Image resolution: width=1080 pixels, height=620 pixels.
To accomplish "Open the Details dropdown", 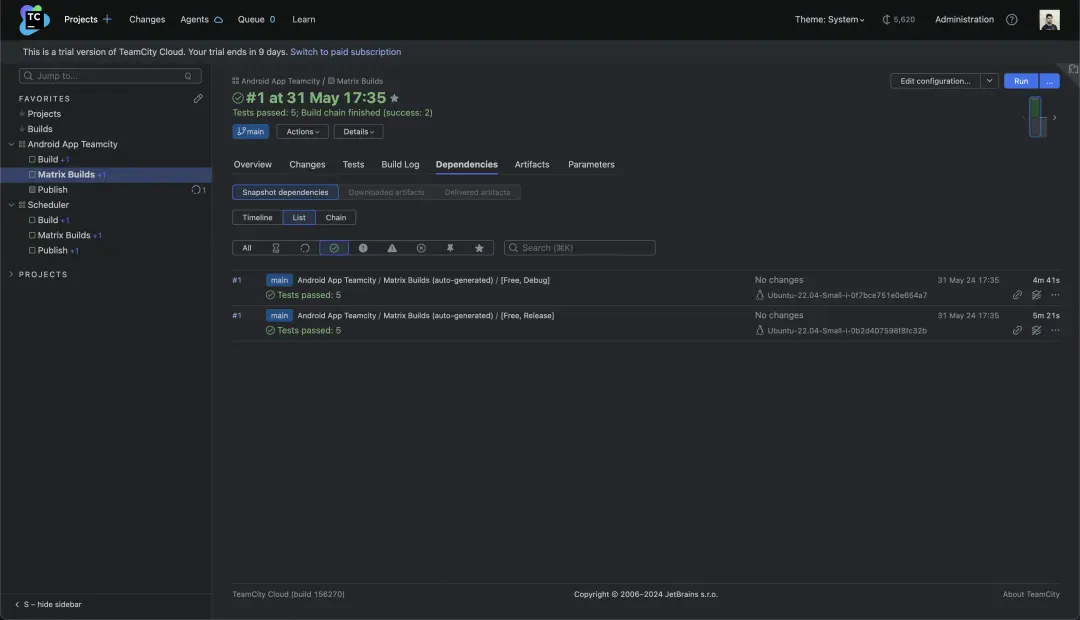I will click(358, 132).
